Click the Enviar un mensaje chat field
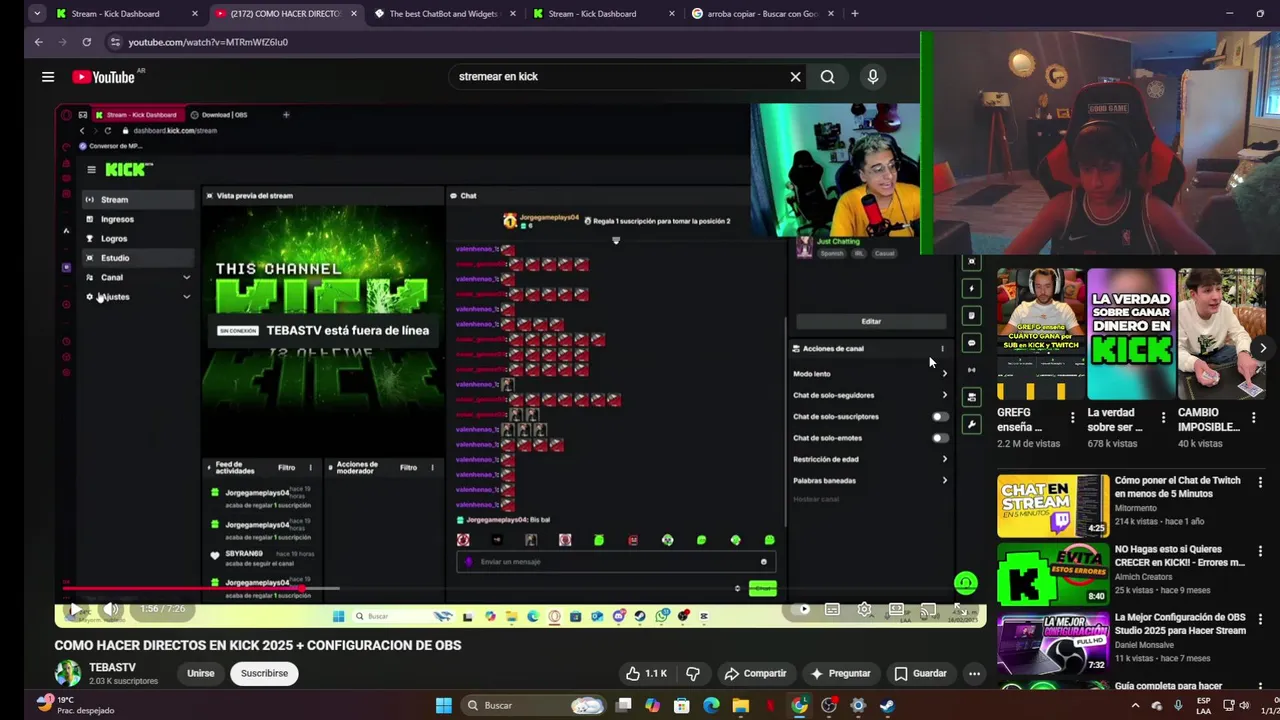The width and height of the screenshot is (1280, 720). click(x=616, y=562)
